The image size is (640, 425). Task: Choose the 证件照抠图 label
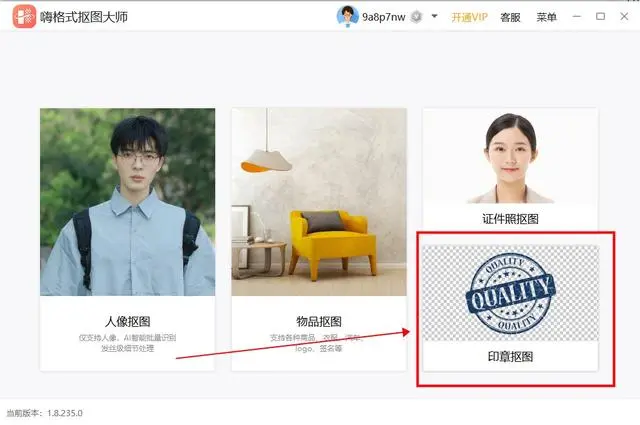(x=510, y=219)
